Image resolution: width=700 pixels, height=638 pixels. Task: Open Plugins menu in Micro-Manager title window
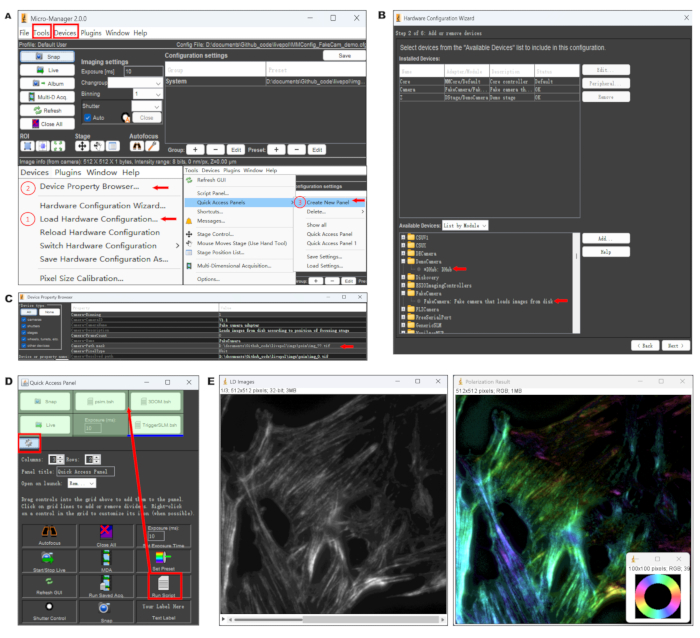click(x=91, y=33)
